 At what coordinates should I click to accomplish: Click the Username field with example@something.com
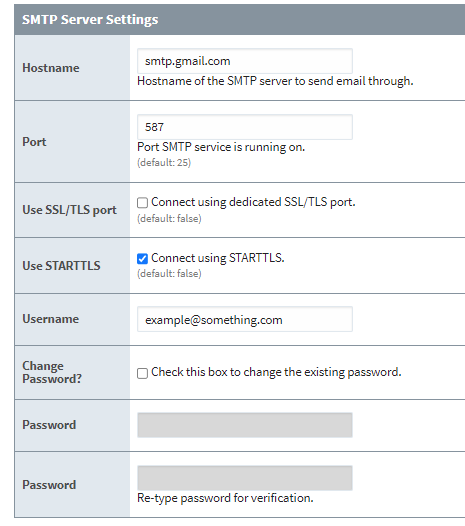coord(245,319)
